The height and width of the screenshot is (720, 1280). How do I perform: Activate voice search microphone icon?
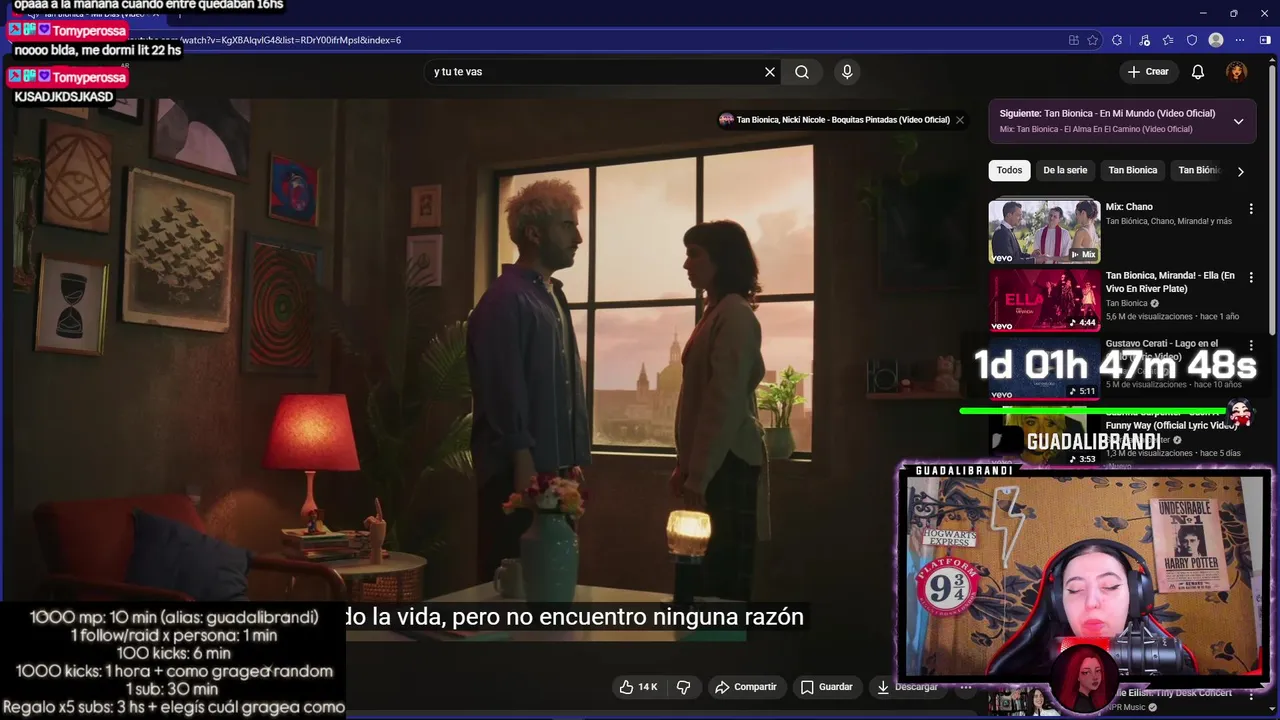point(847,72)
